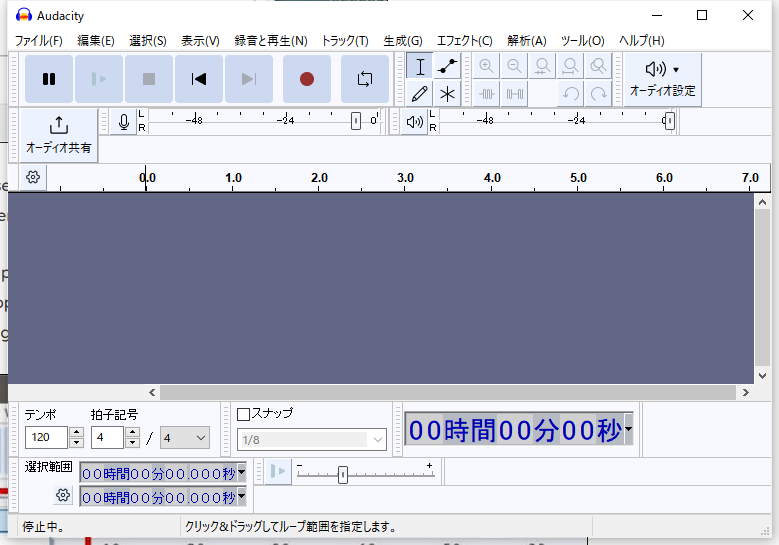Start playback with the Play button

point(99,79)
